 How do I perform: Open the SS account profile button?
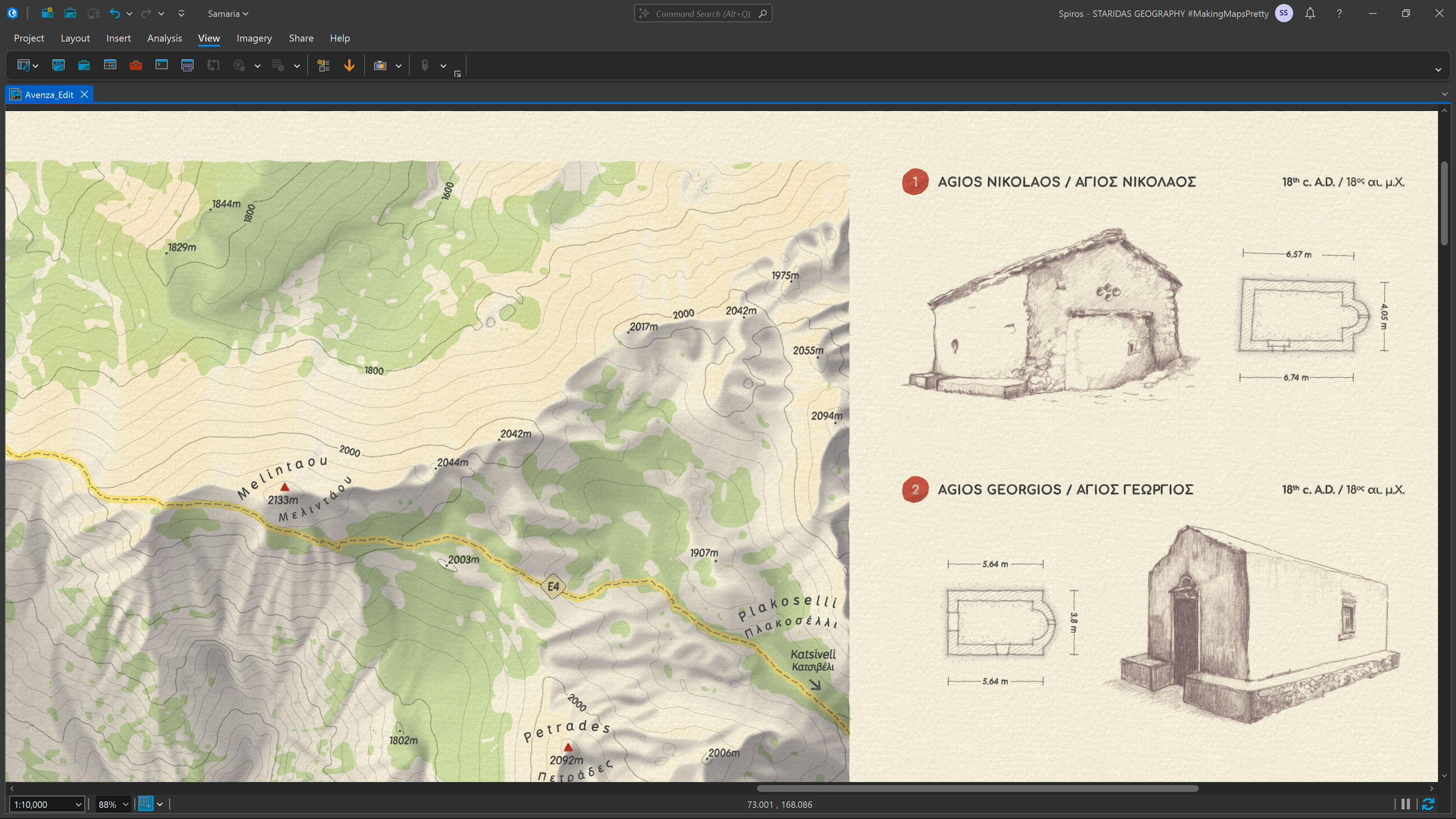[x=1283, y=13]
